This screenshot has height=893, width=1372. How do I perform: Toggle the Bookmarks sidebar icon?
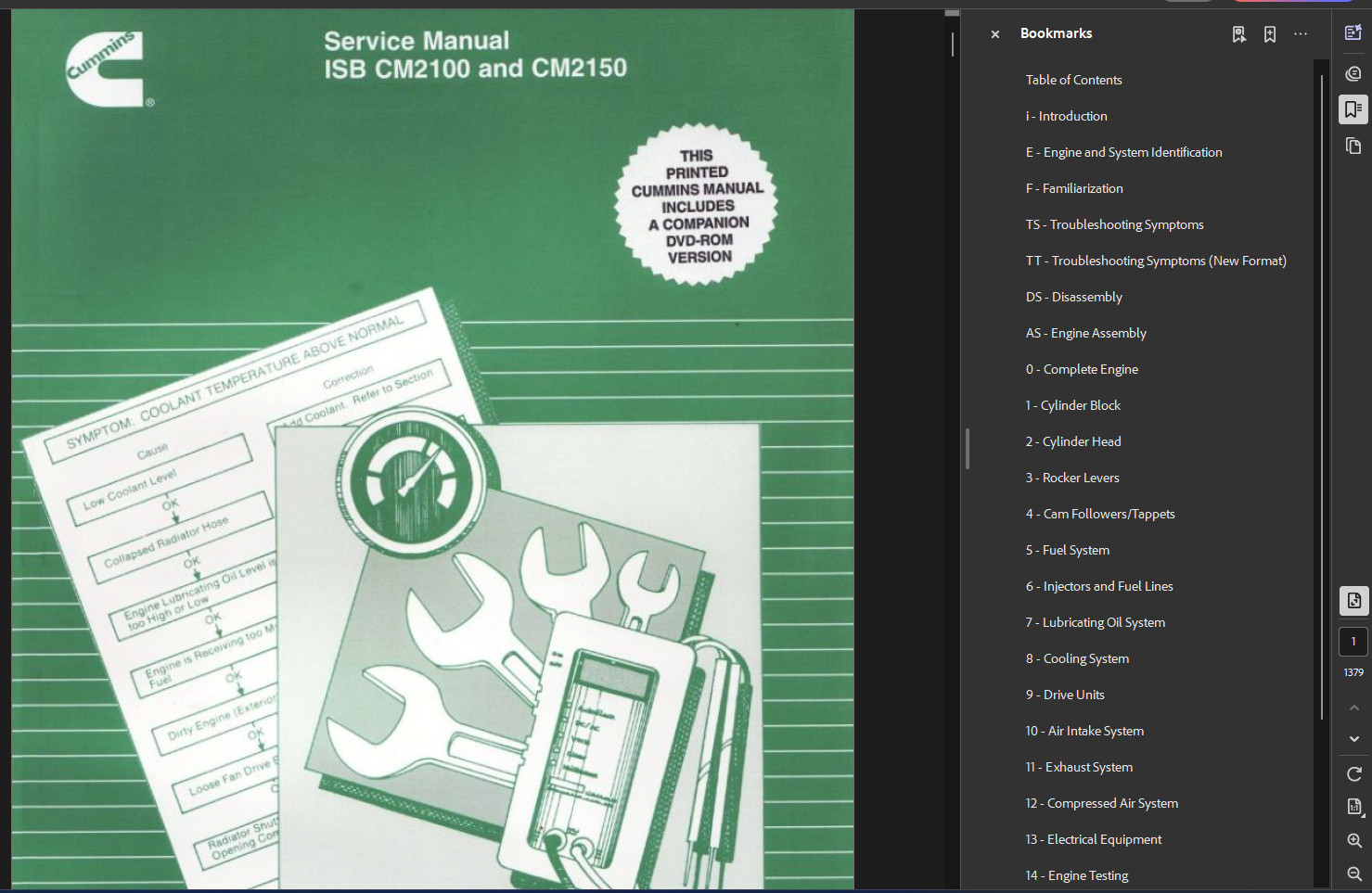[1353, 109]
